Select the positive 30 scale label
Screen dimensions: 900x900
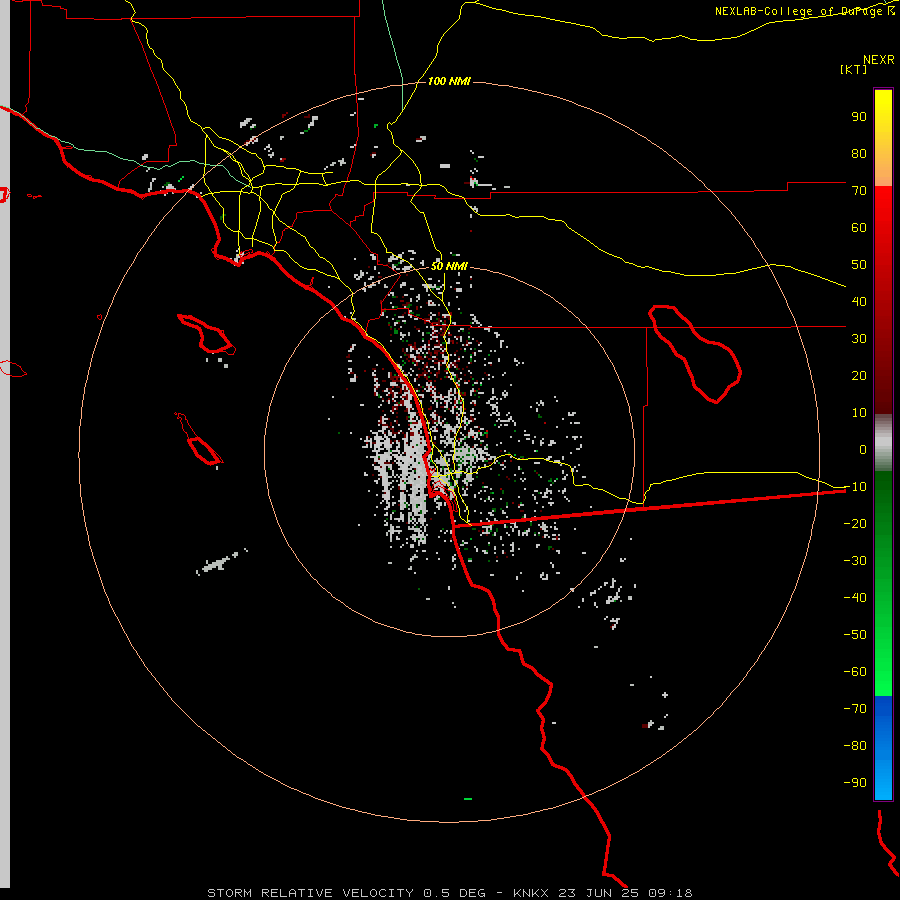click(859, 339)
